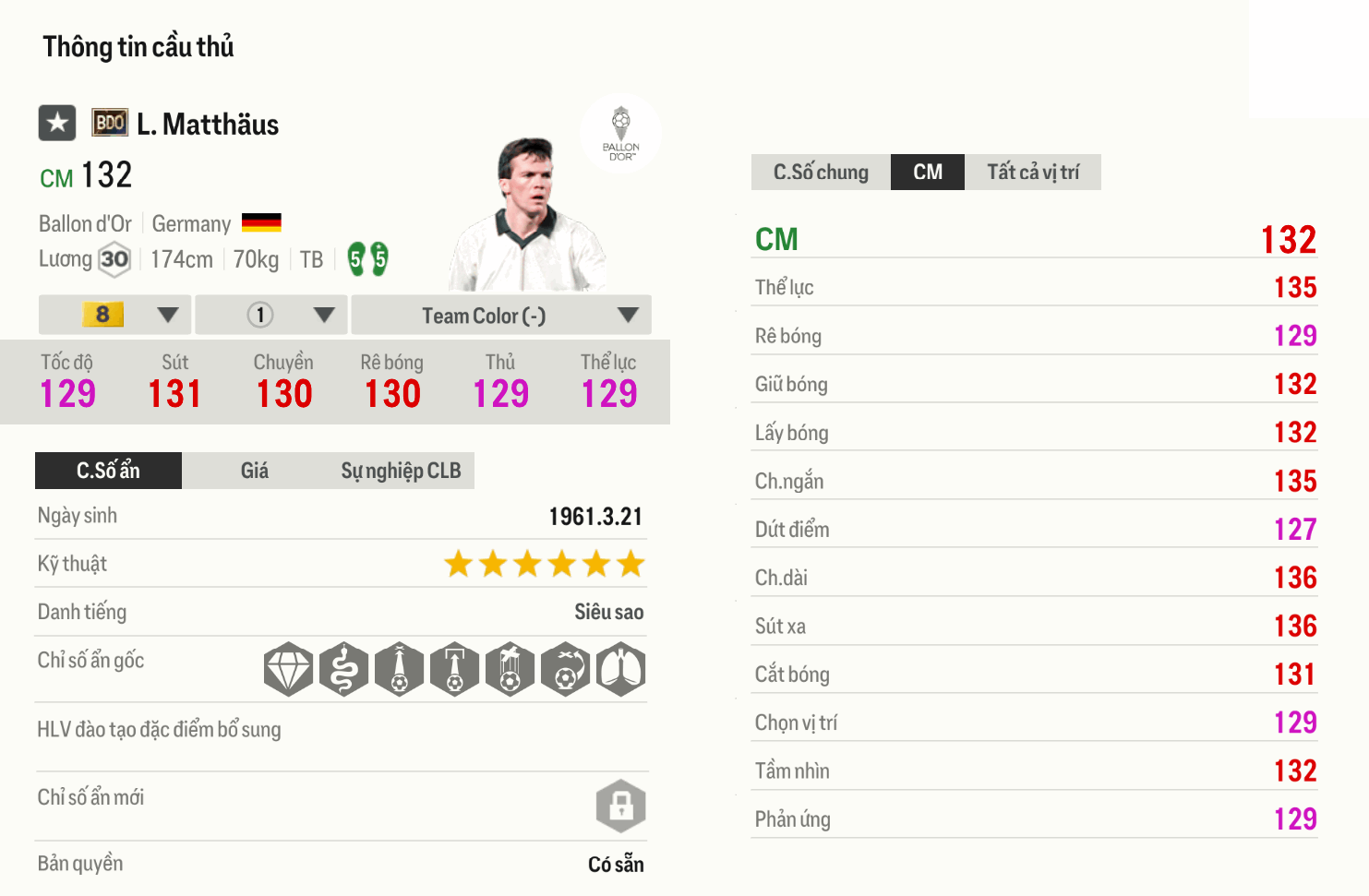1369x896 pixels.
Task: Click the player portrait of Matthäus
Action: tap(527, 217)
